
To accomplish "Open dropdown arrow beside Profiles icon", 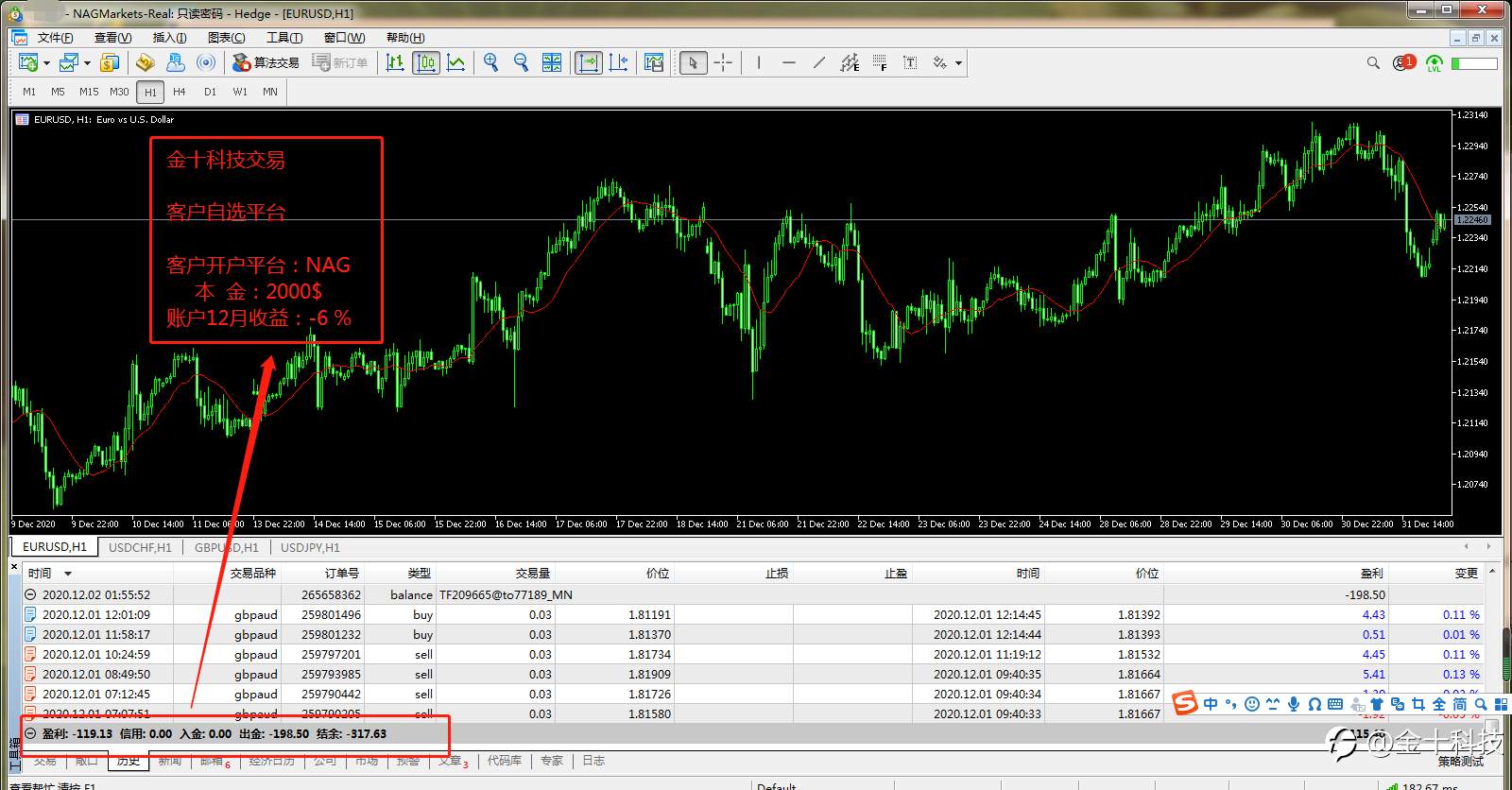I will pyautogui.click(x=87, y=63).
